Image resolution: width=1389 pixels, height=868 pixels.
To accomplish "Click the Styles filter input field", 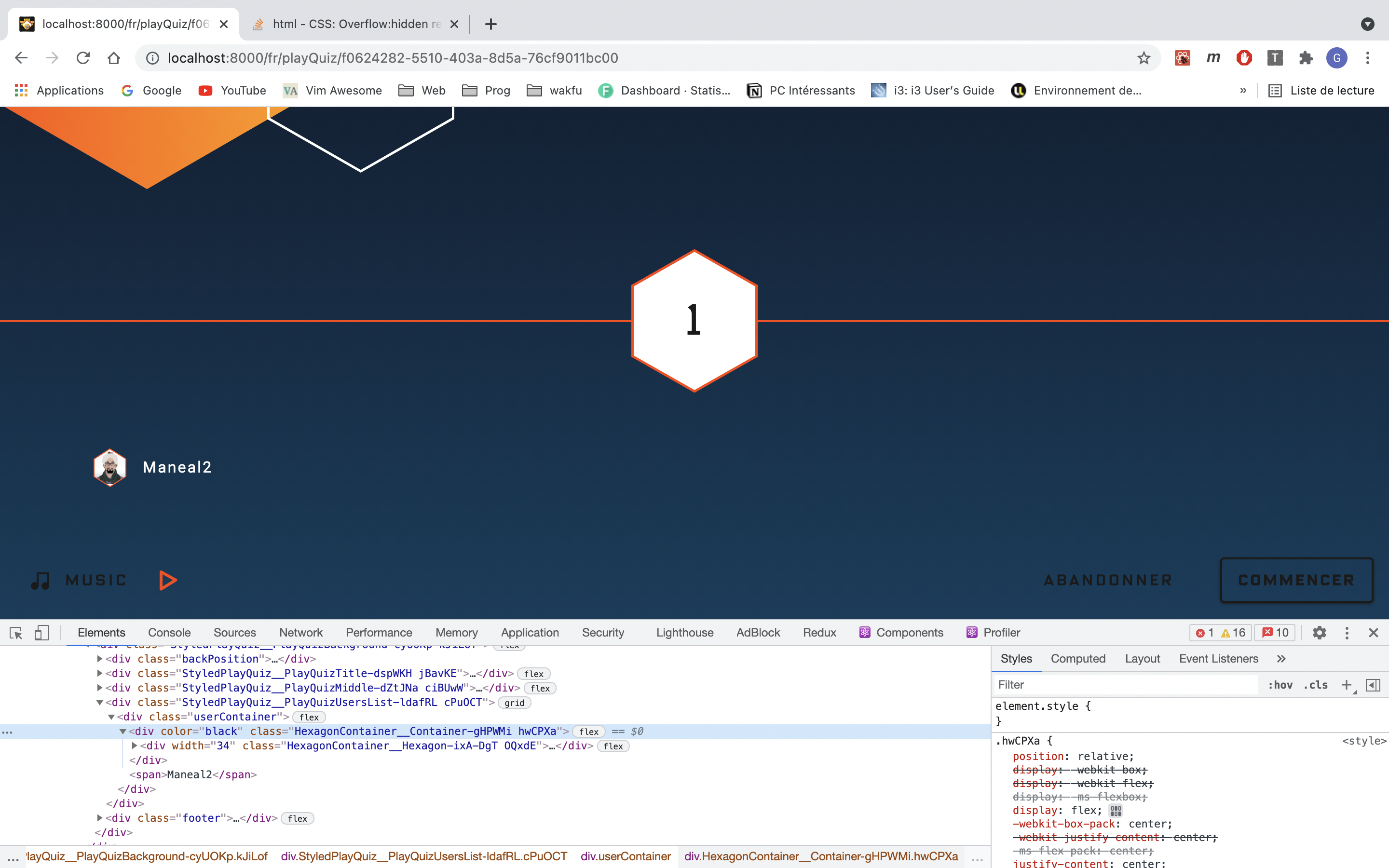I will (x=1125, y=685).
